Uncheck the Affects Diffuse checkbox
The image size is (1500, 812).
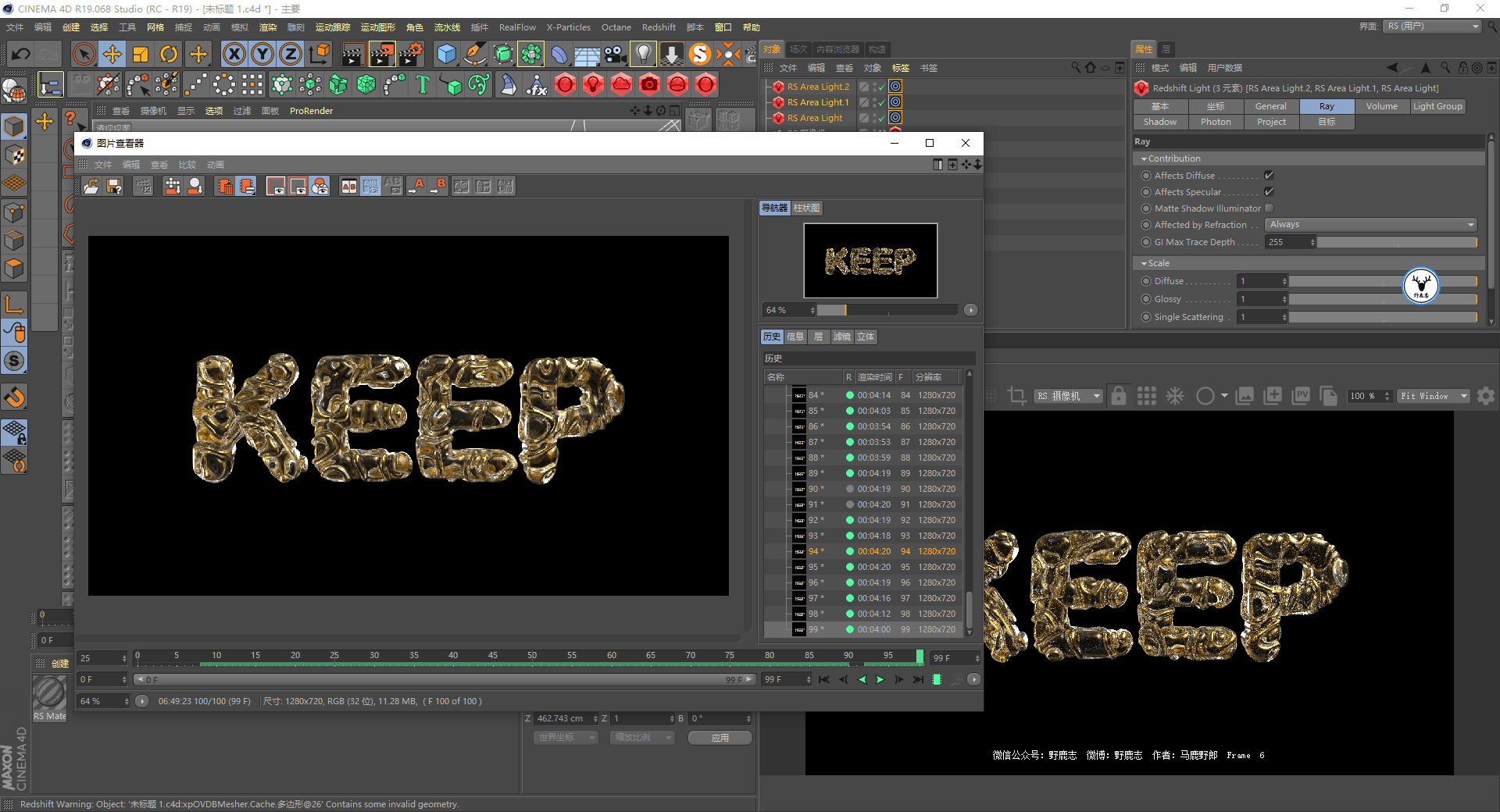(x=1269, y=176)
